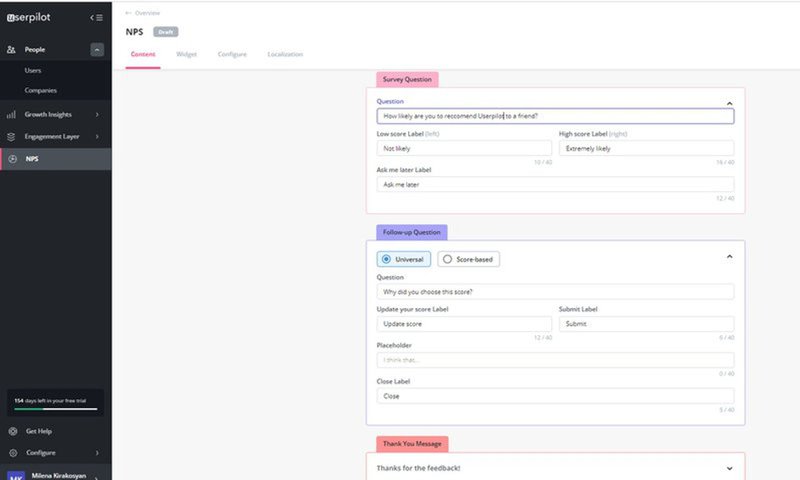Click the Placeholder input field
This screenshot has width=800, height=480.
coord(555,360)
